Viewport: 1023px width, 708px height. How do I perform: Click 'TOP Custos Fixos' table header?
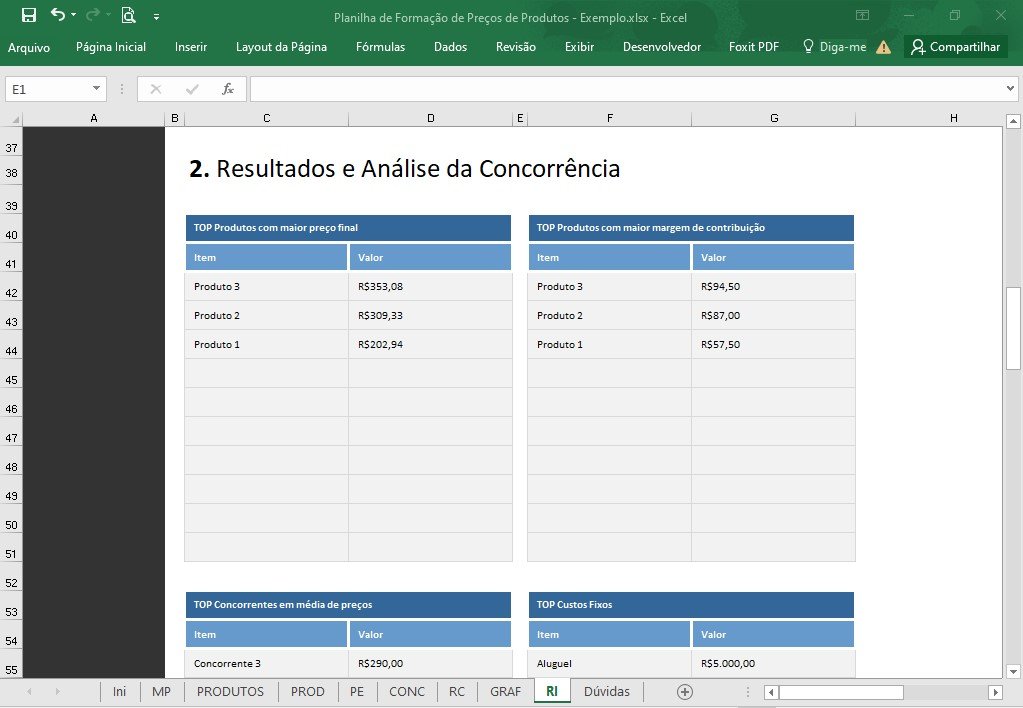691,605
